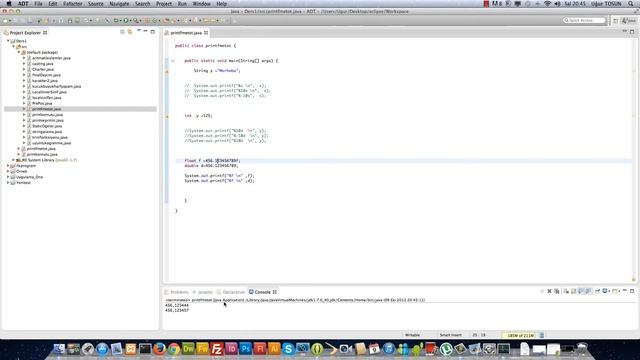Expand the Ornek project
640x360 pixels.
[x=8, y=171]
